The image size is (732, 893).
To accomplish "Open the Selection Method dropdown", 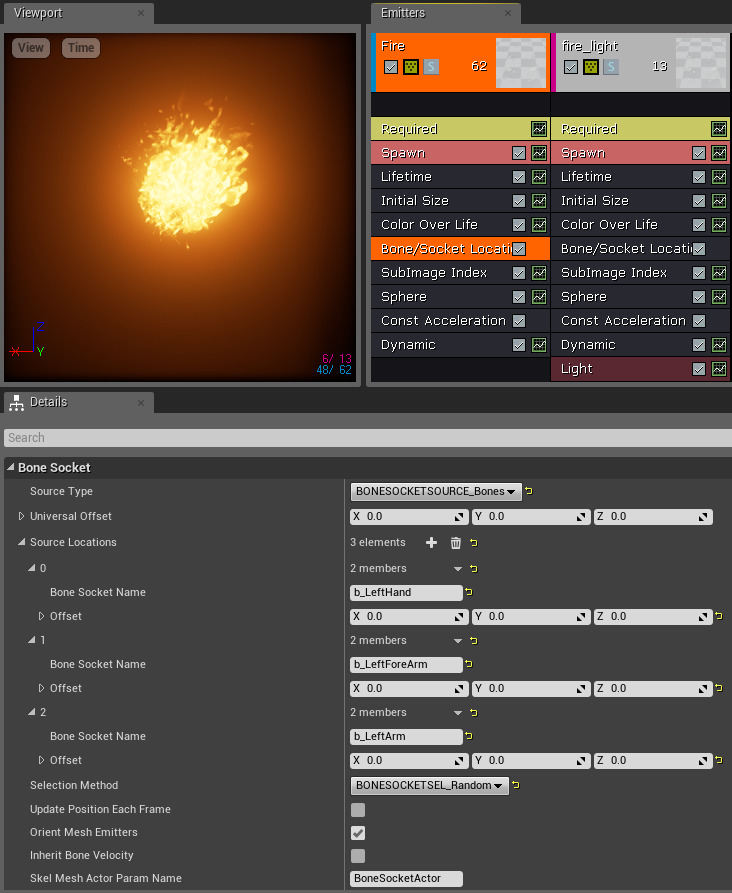I will coord(429,785).
